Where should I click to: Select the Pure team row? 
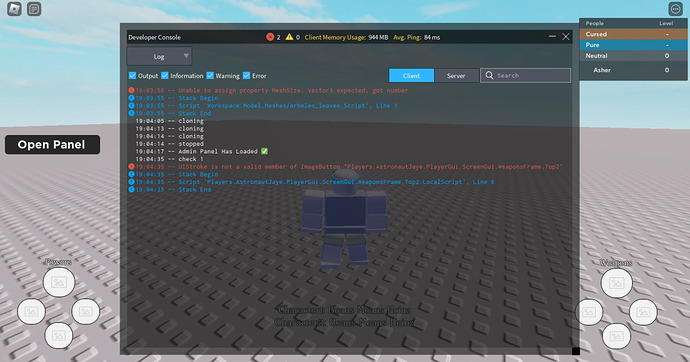pyautogui.click(x=633, y=45)
